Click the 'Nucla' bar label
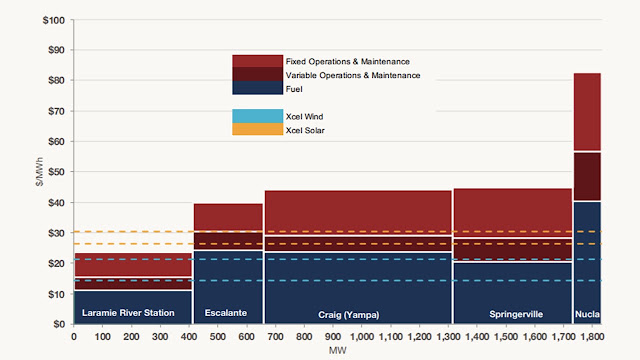 point(587,314)
